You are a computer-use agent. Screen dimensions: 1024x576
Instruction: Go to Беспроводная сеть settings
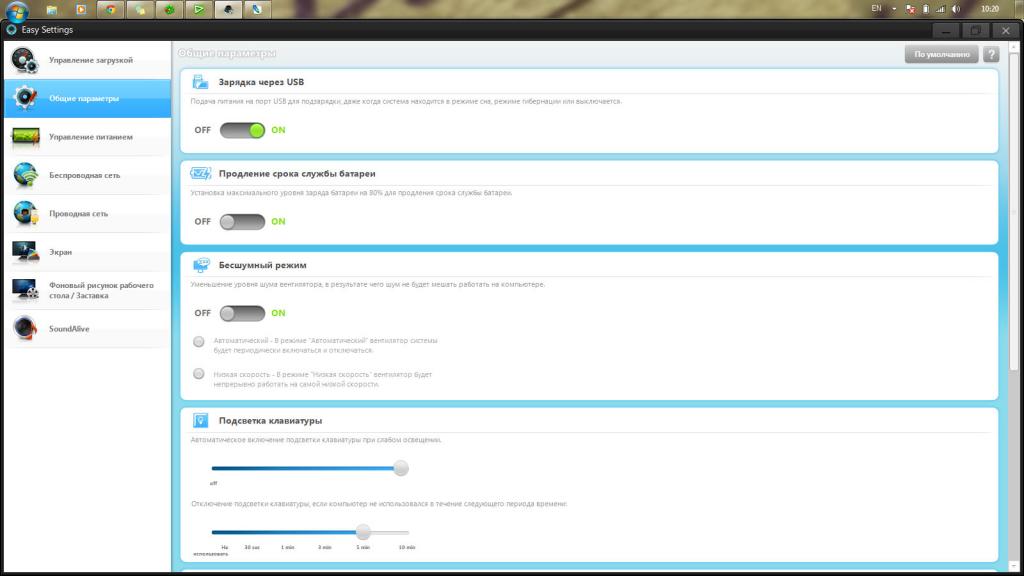pos(88,175)
